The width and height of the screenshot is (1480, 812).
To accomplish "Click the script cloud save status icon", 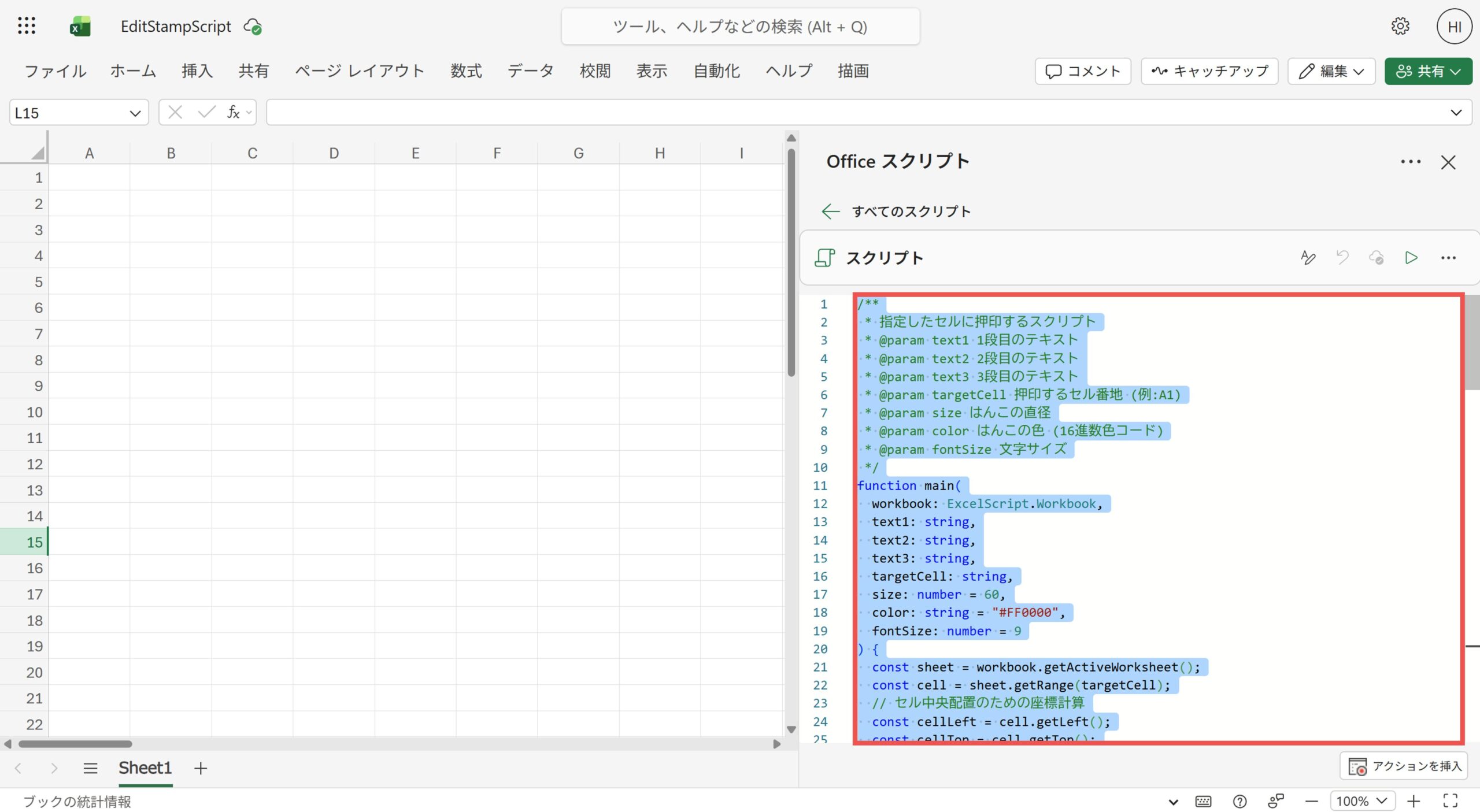I will [1377, 258].
